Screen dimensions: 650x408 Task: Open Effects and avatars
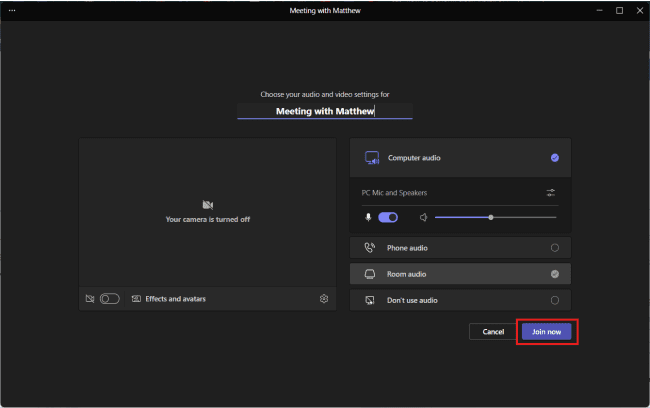point(168,299)
